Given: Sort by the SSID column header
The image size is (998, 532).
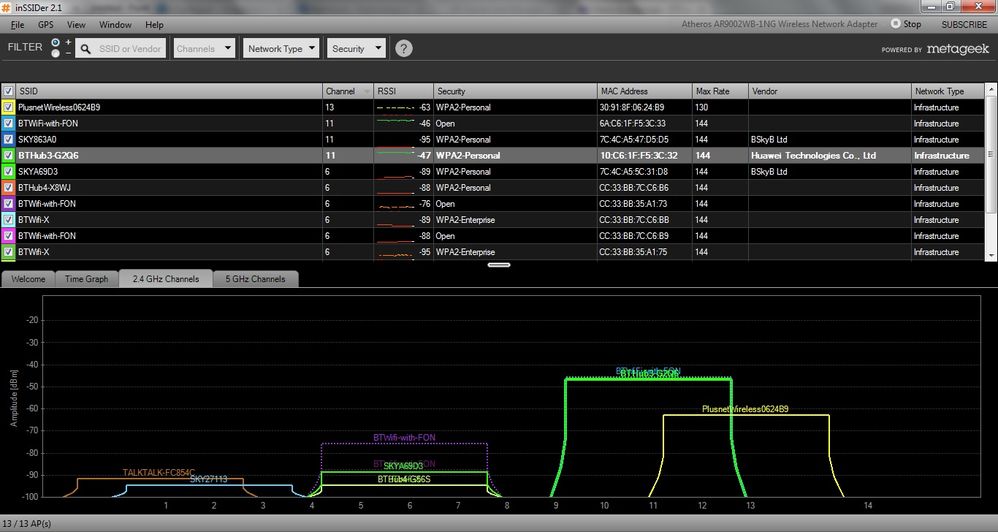Looking at the screenshot, I should pos(169,92).
